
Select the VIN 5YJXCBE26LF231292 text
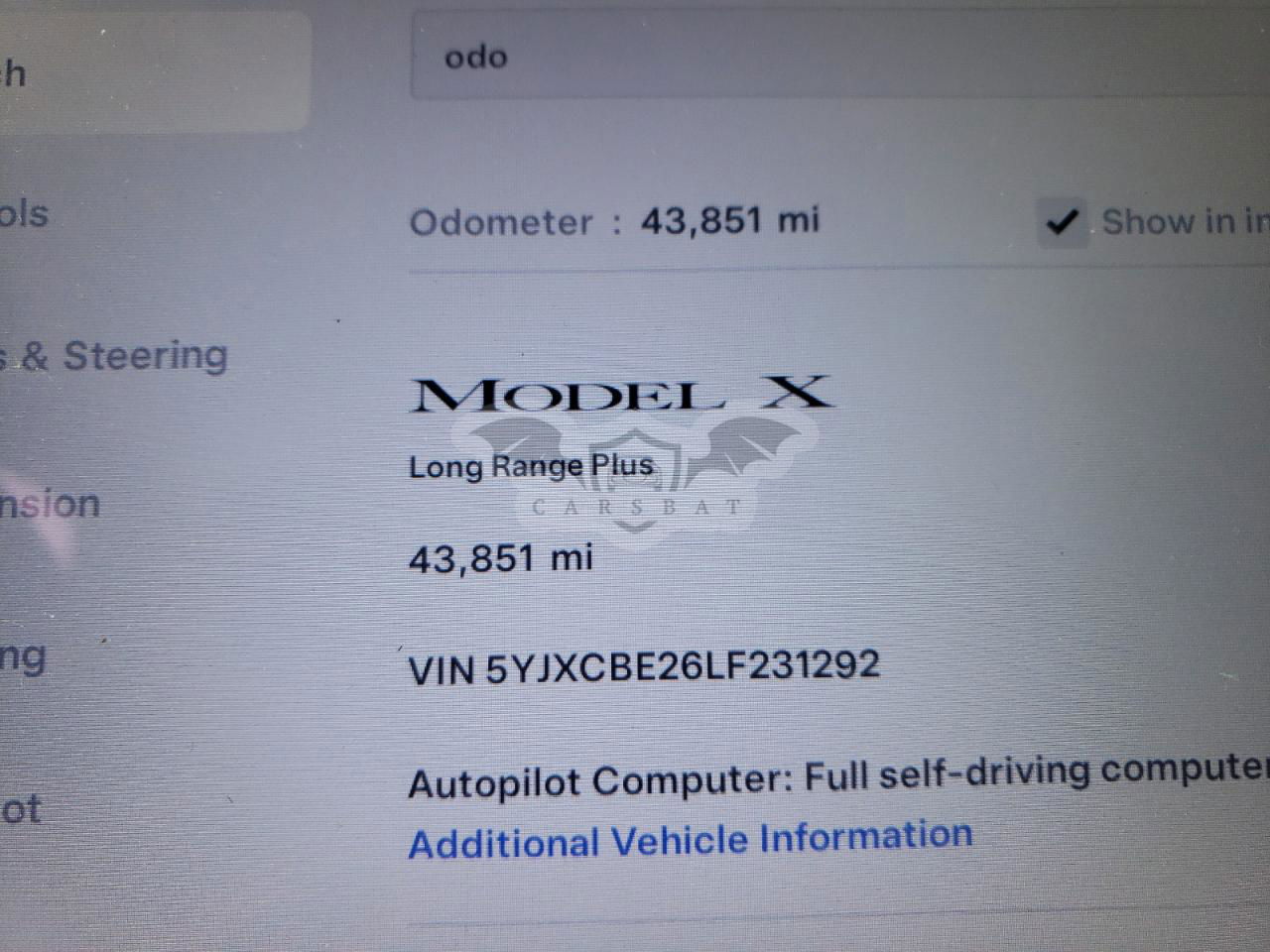point(644,666)
